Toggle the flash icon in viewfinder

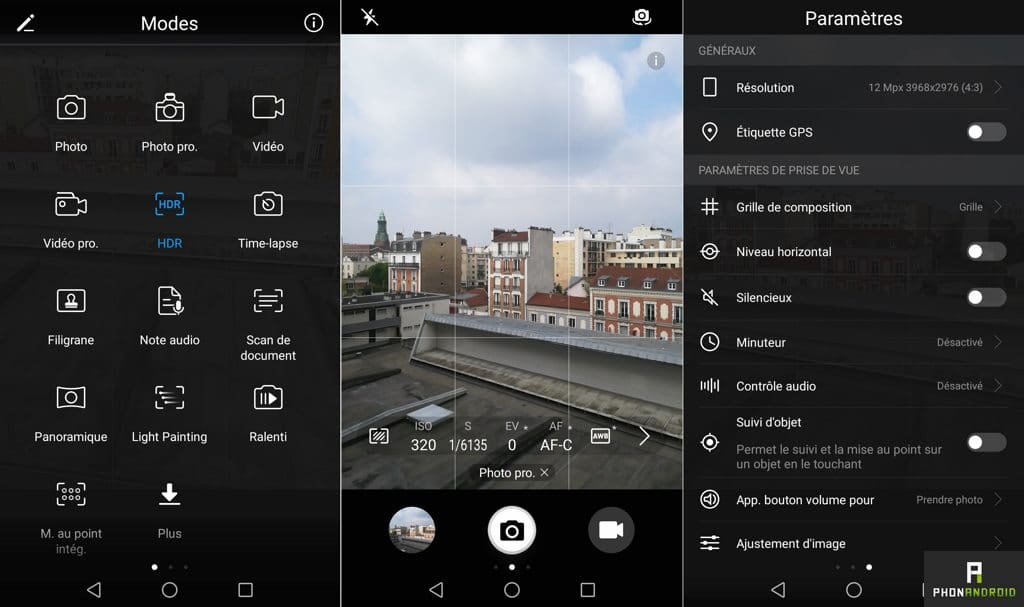pyautogui.click(x=370, y=17)
